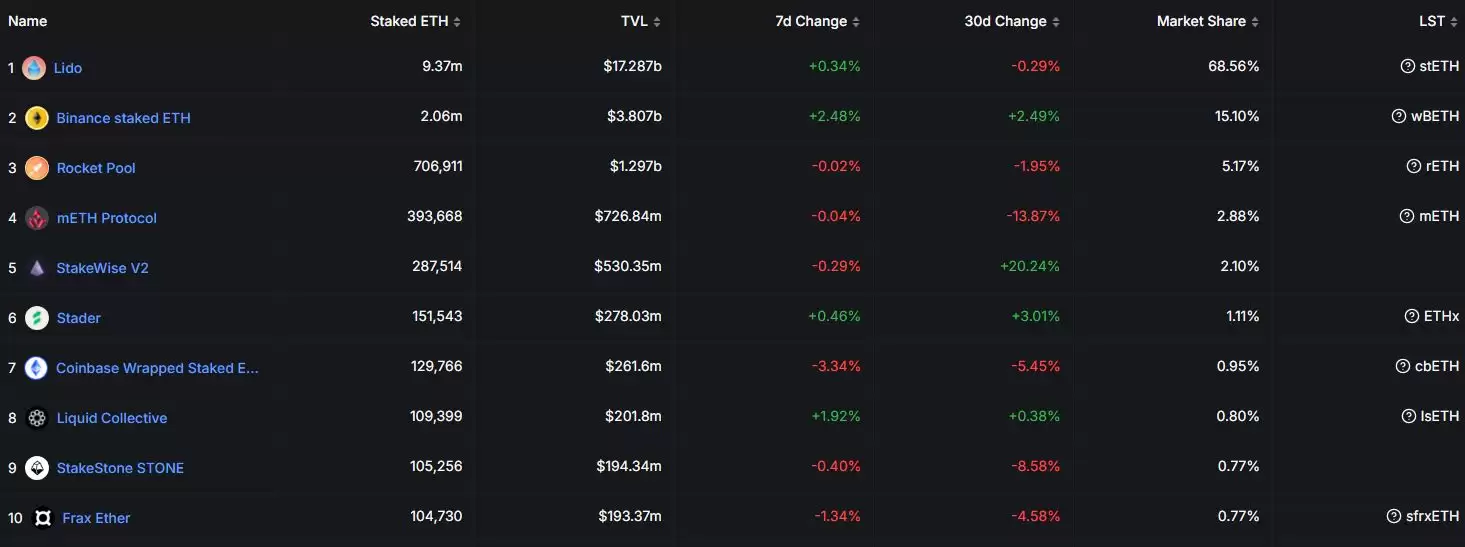Open the Frax Ether link
This screenshot has height=547, width=1465.
[x=96, y=518]
